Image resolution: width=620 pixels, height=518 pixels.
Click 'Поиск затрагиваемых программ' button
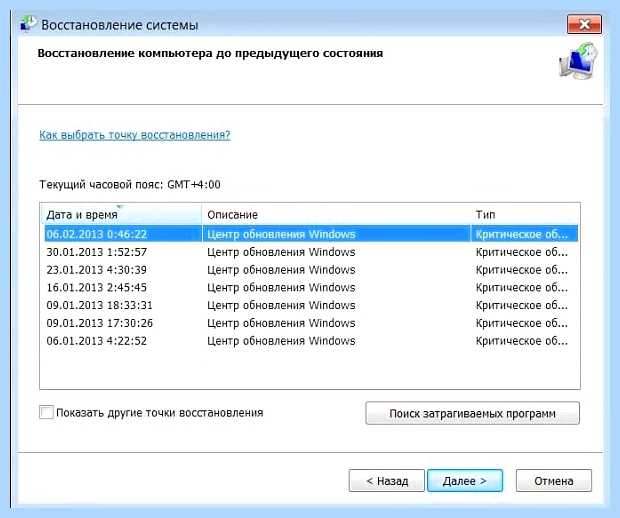click(473, 413)
